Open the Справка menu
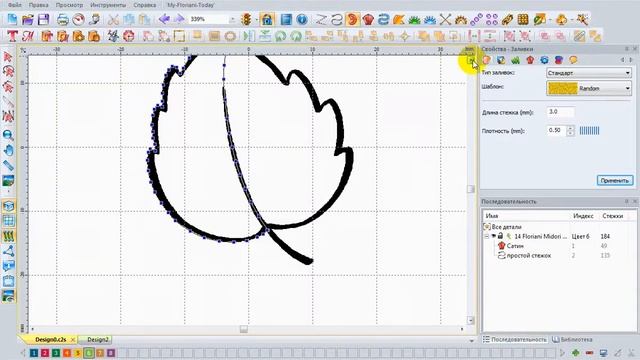This screenshot has height=360, width=640. click(145, 5)
